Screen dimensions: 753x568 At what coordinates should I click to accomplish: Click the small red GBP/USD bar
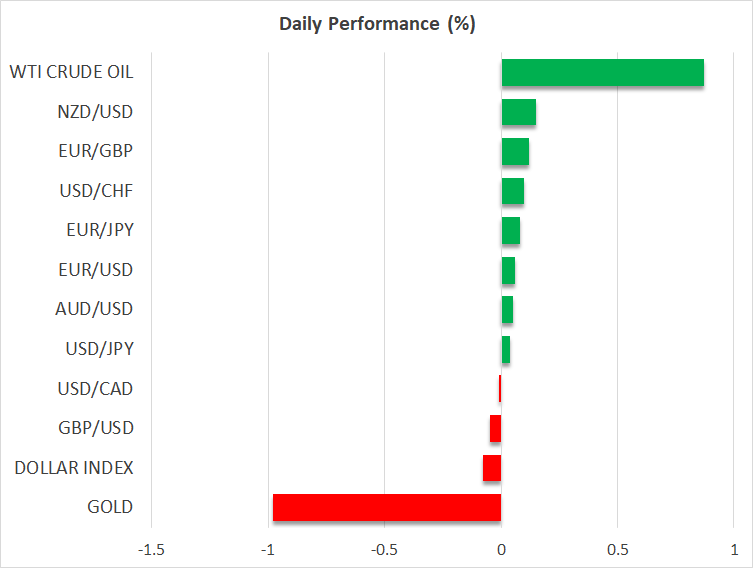496,428
